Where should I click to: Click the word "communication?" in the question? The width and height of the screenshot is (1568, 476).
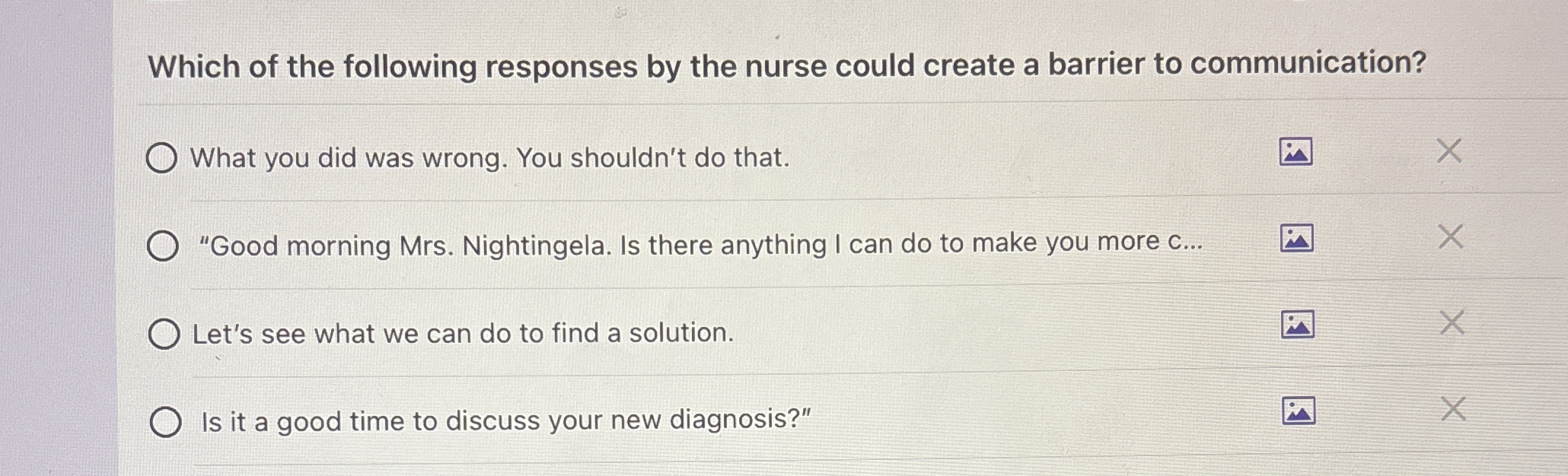point(1308,62)
